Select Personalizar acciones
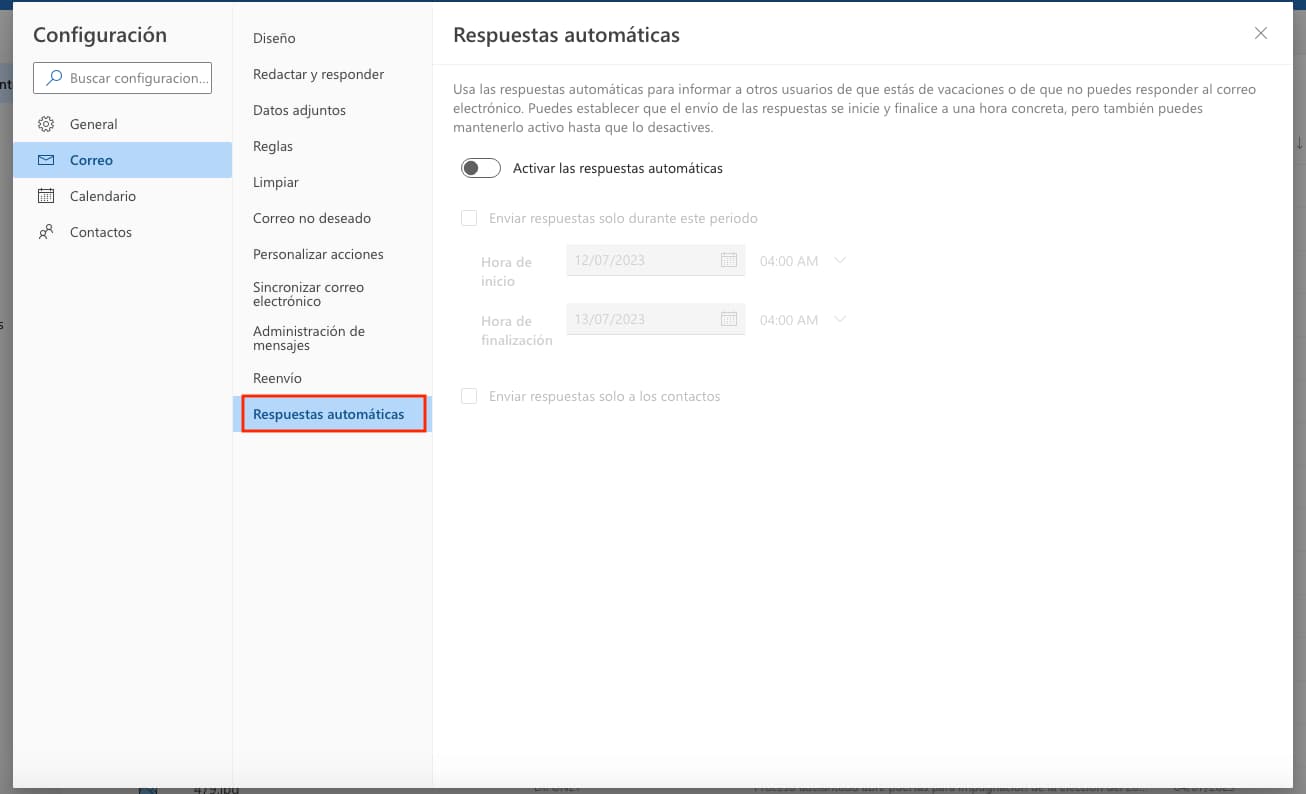The height and width of the screenshot is (794, 1306). [318, 254]
